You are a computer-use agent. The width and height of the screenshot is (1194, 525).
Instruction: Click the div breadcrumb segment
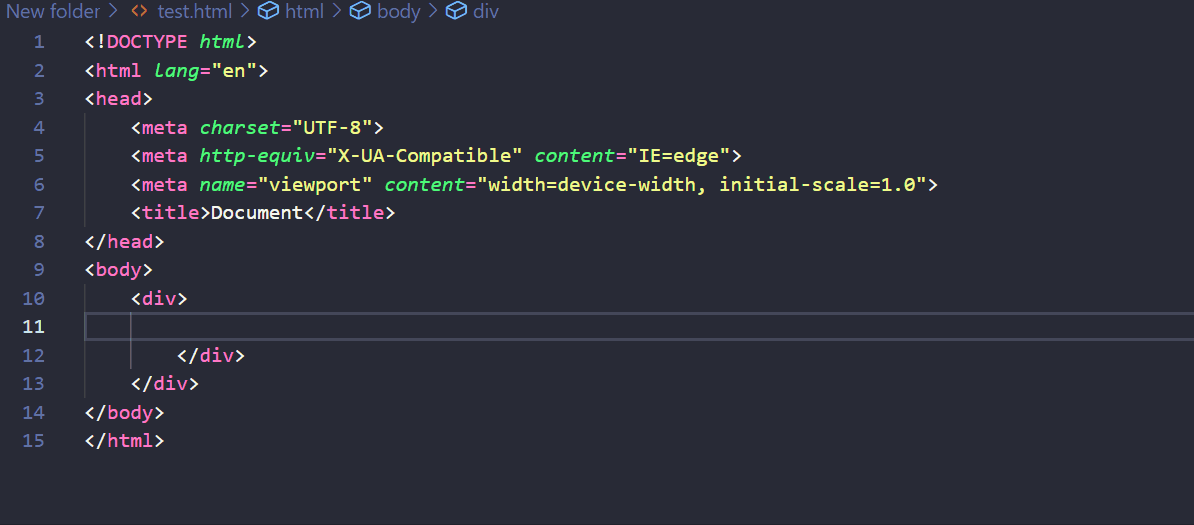coord(486,11)
